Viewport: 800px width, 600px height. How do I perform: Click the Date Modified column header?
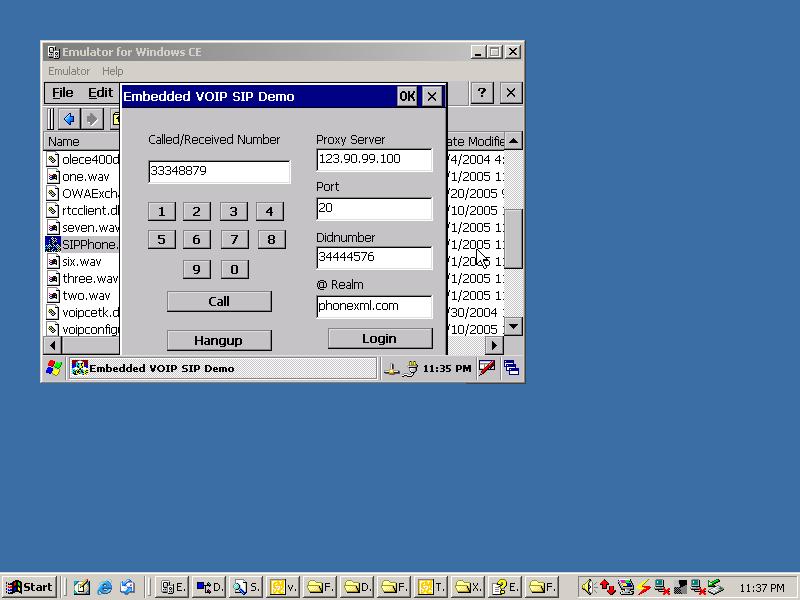[475, 141]
